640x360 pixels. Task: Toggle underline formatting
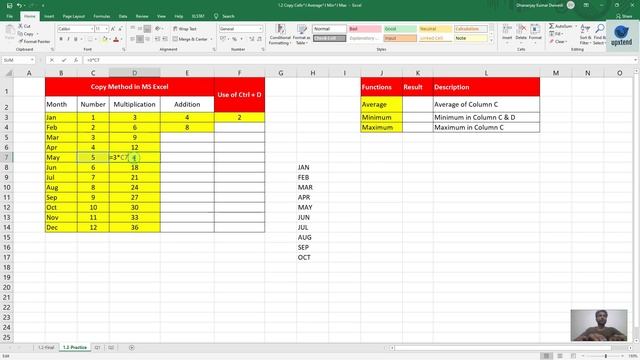click(76, 39)
